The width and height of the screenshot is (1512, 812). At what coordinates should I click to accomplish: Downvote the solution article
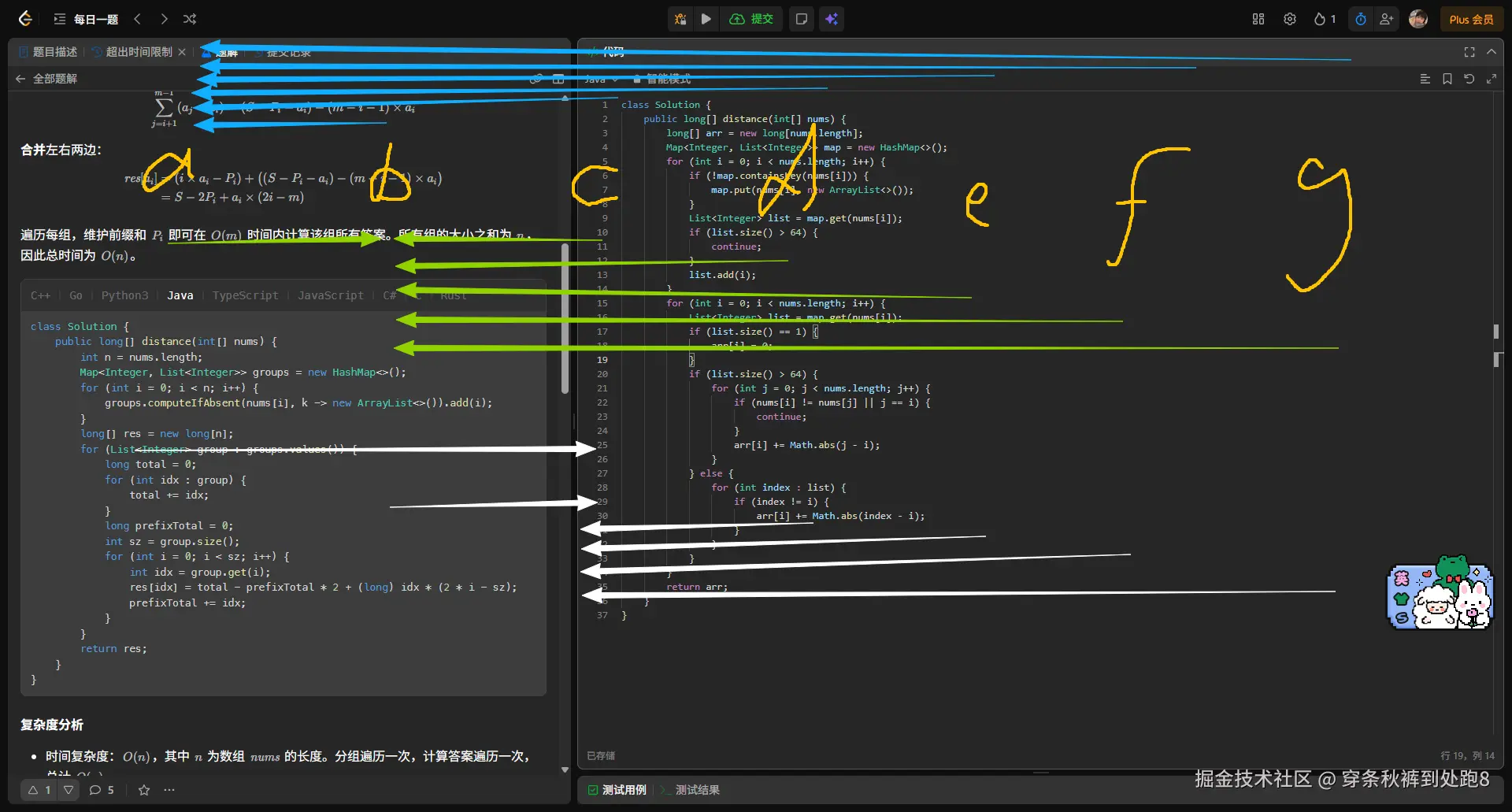pyautogui.click(x=69, y=790)
